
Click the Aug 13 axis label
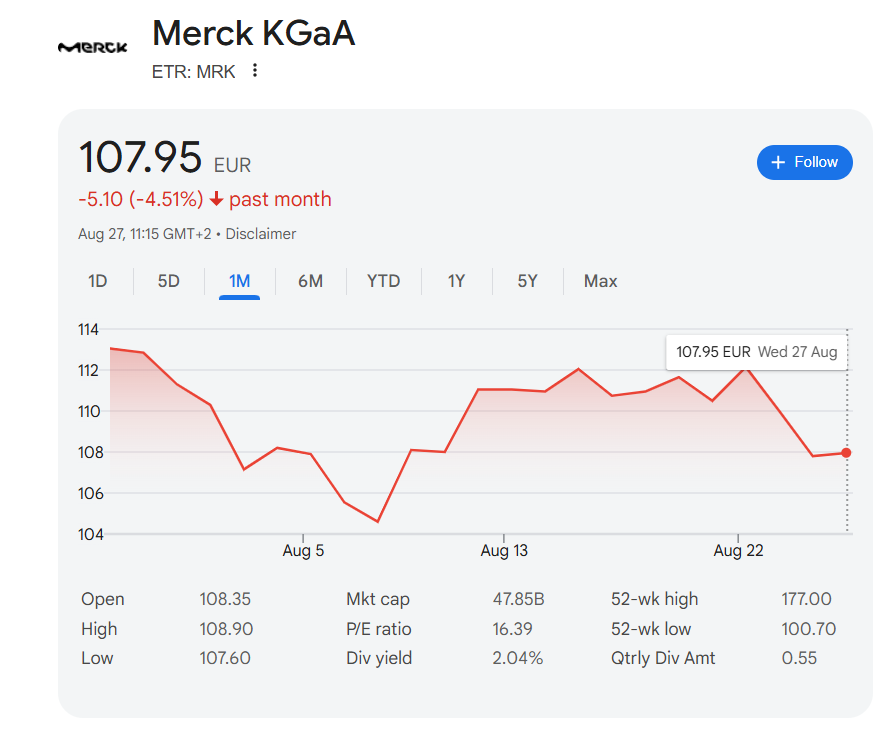[504, 551]
